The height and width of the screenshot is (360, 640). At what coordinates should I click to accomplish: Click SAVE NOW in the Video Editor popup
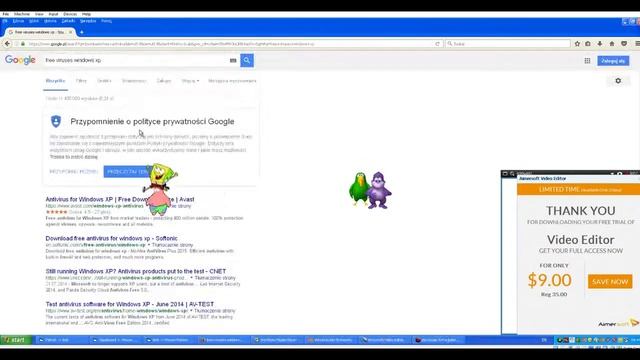click(x=610, y=282)
